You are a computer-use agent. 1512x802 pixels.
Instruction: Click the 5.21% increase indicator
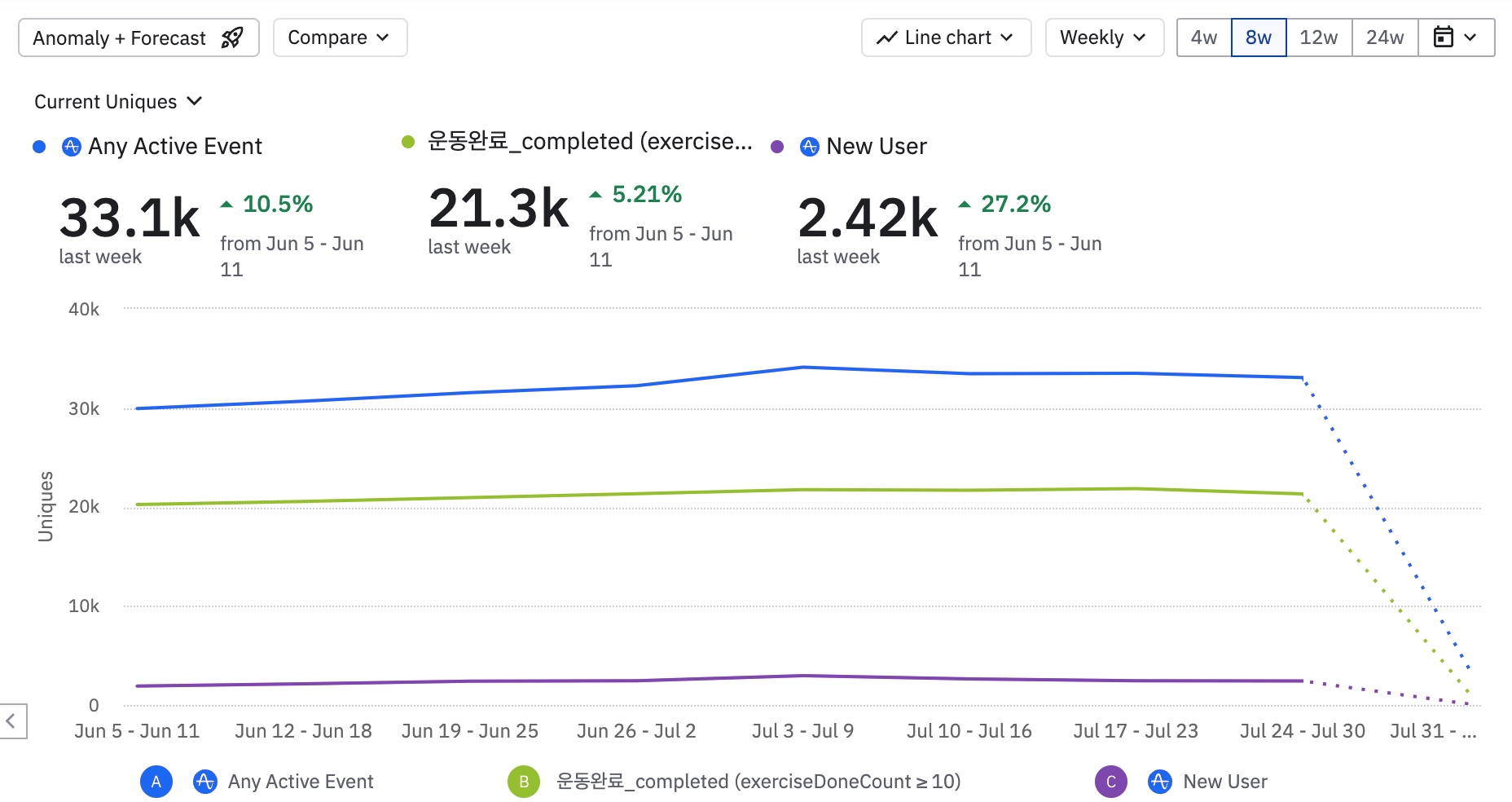636,194
